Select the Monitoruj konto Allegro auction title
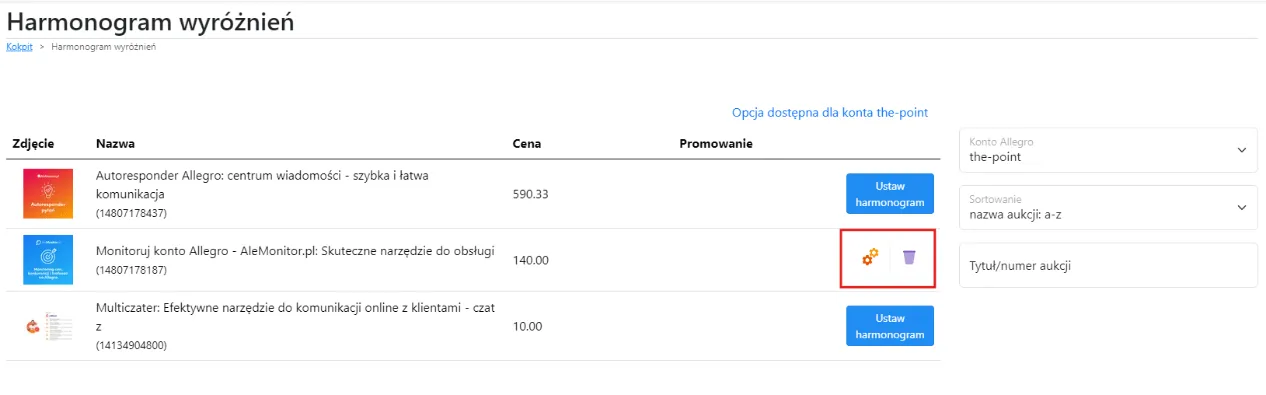The image size is (1266, 395). [295, 251]
